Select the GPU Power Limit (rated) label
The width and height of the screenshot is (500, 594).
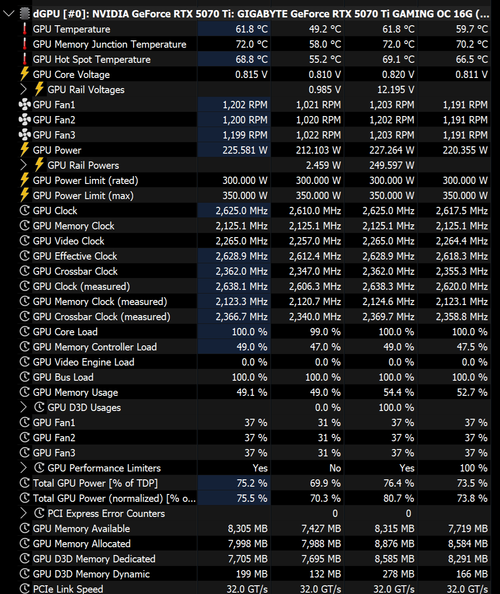[85, 181]
